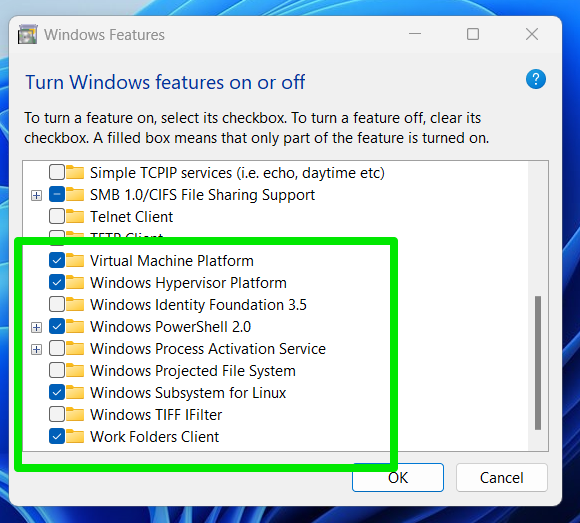Minimize the Windows Features window
580x523 pixels.
(x=415, y=34)
